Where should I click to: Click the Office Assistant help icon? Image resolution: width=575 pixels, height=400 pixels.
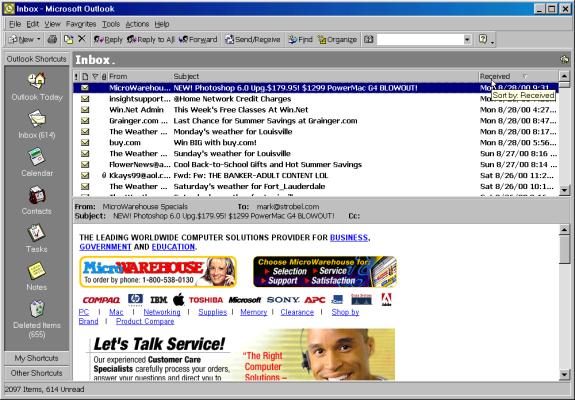(x=483, y=39)
